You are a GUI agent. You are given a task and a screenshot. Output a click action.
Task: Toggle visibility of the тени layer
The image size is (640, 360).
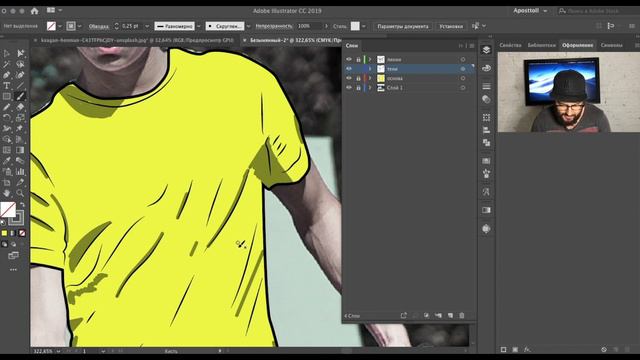(x=349, y=69)
